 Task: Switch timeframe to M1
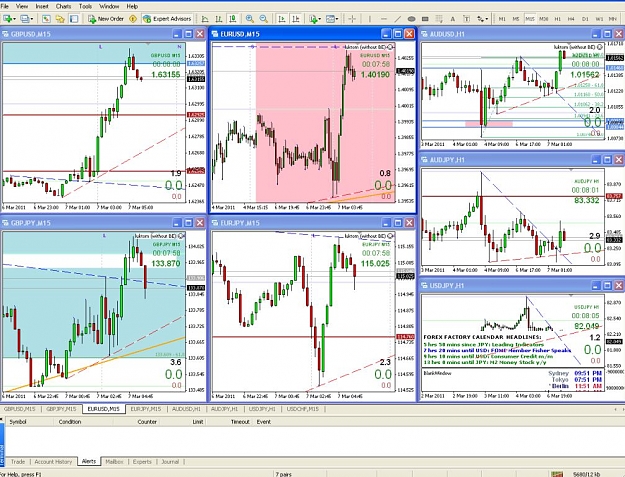coord(502,19)
